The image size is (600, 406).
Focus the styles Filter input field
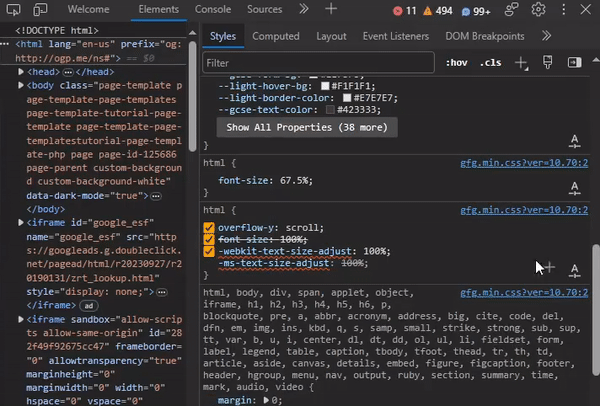pyautogui.click(x=318, y=63)
